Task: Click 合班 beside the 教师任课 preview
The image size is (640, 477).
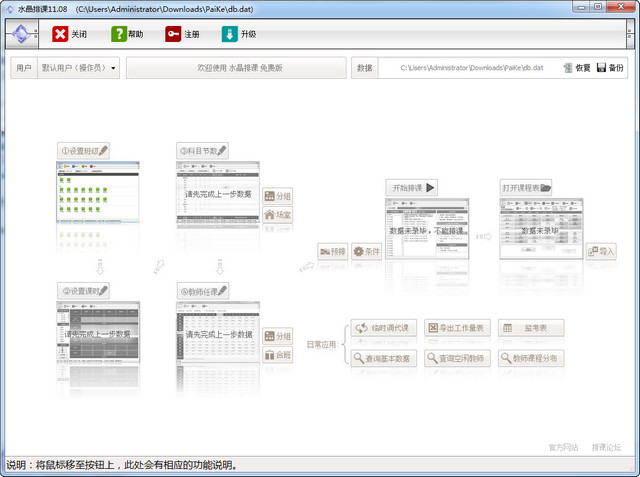Action: tap(278, 355)
